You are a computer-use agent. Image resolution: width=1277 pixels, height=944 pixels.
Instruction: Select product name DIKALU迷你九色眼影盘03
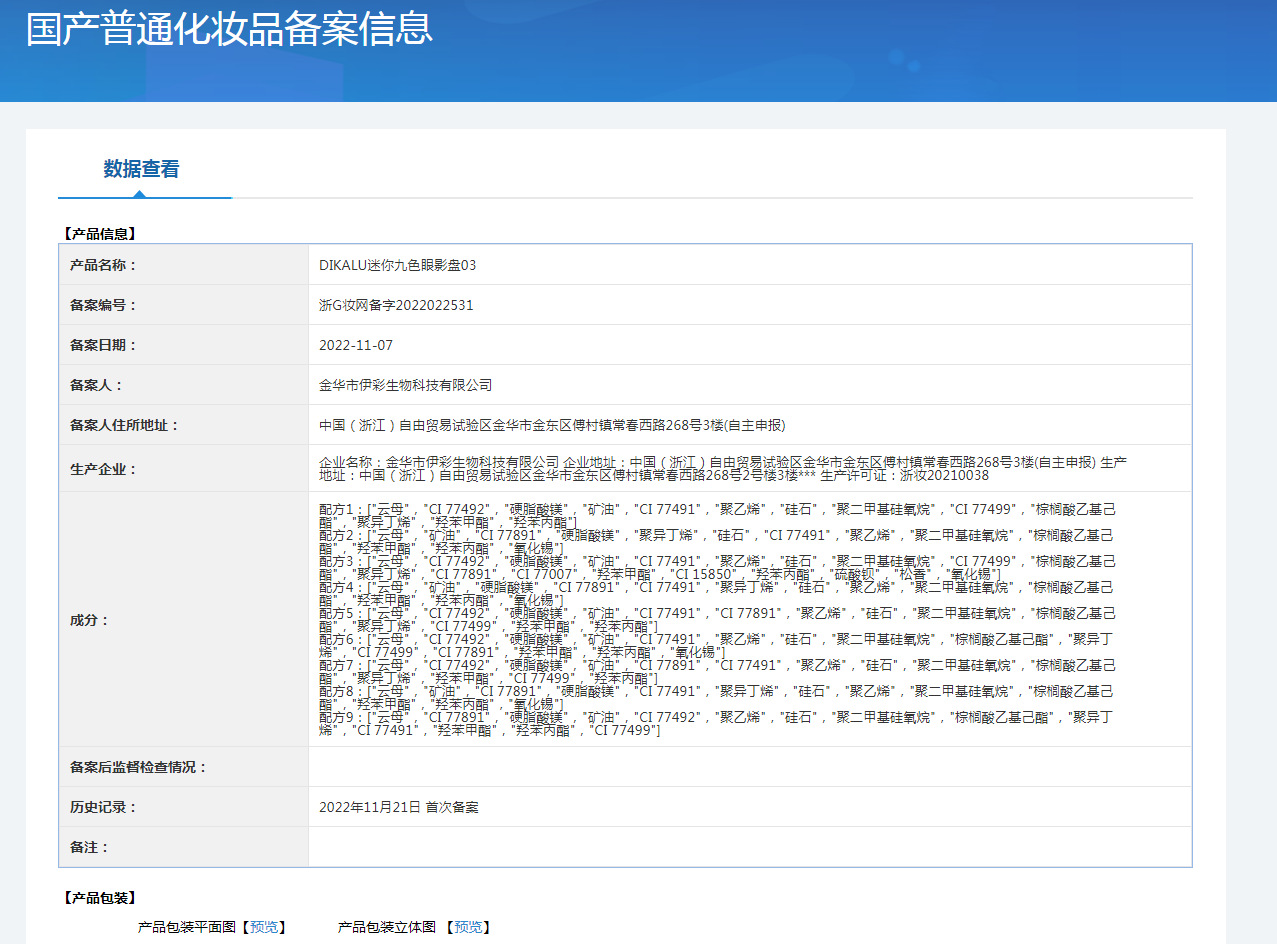pyautogui.click(x=398, y=265)
